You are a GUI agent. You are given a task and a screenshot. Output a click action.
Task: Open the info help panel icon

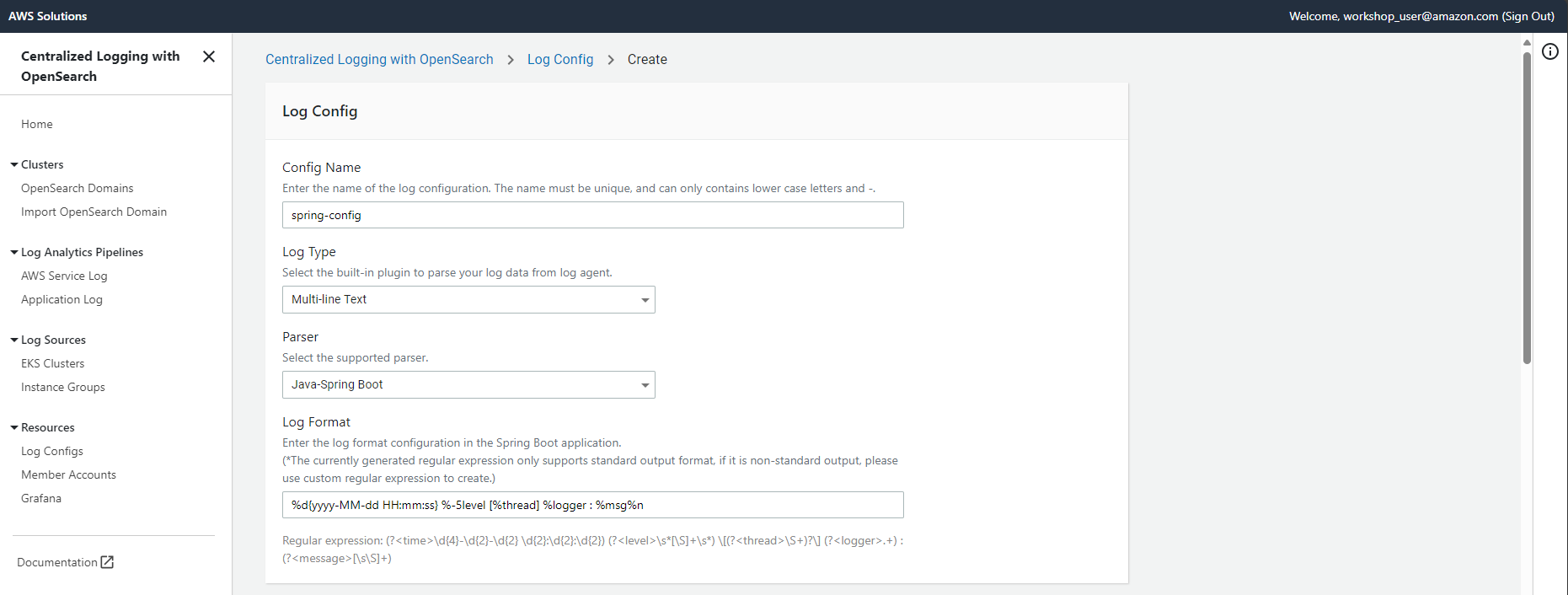[1549, 52]
